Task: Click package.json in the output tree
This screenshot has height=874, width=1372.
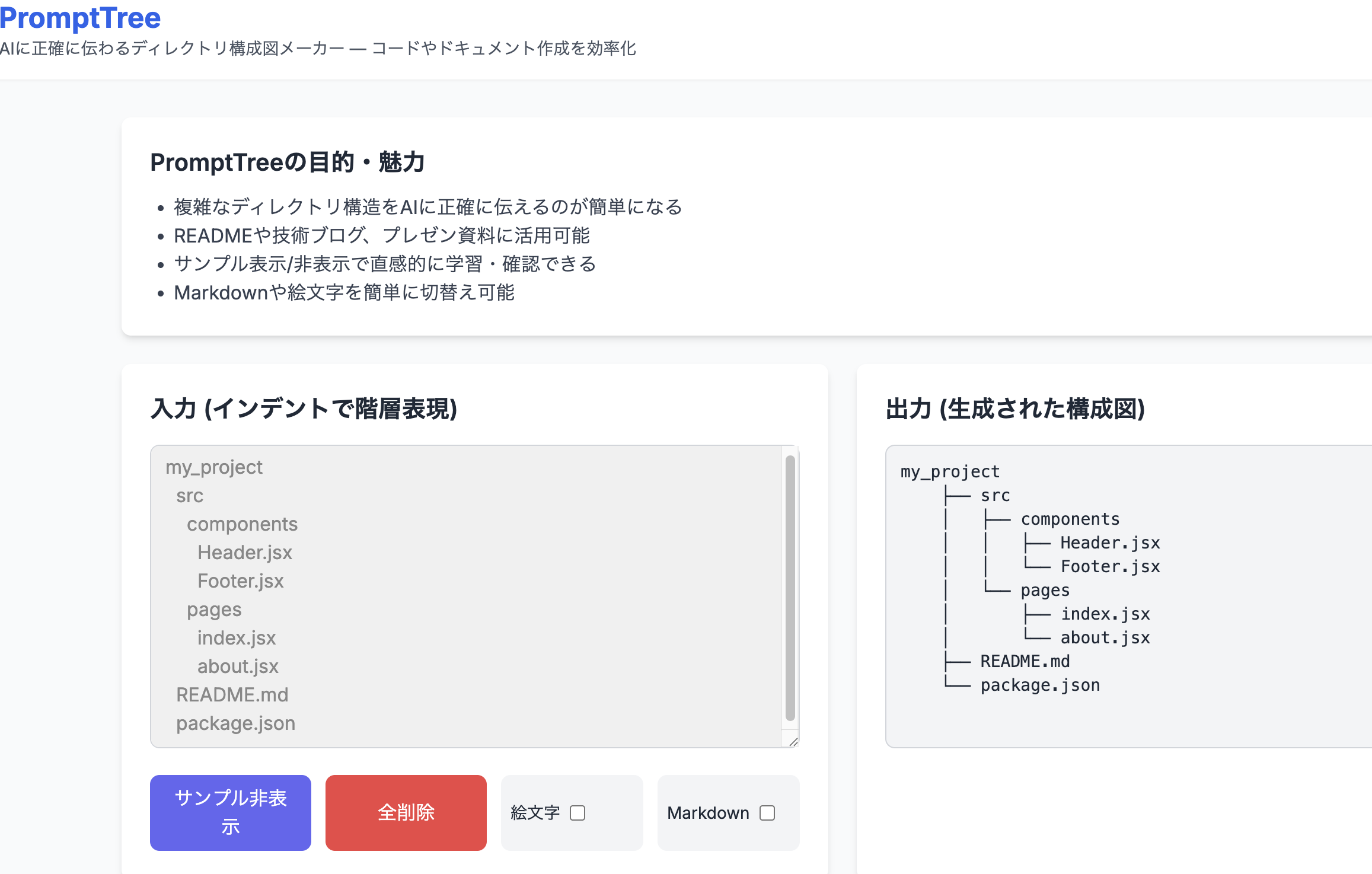Action: tap(1040, 685)
